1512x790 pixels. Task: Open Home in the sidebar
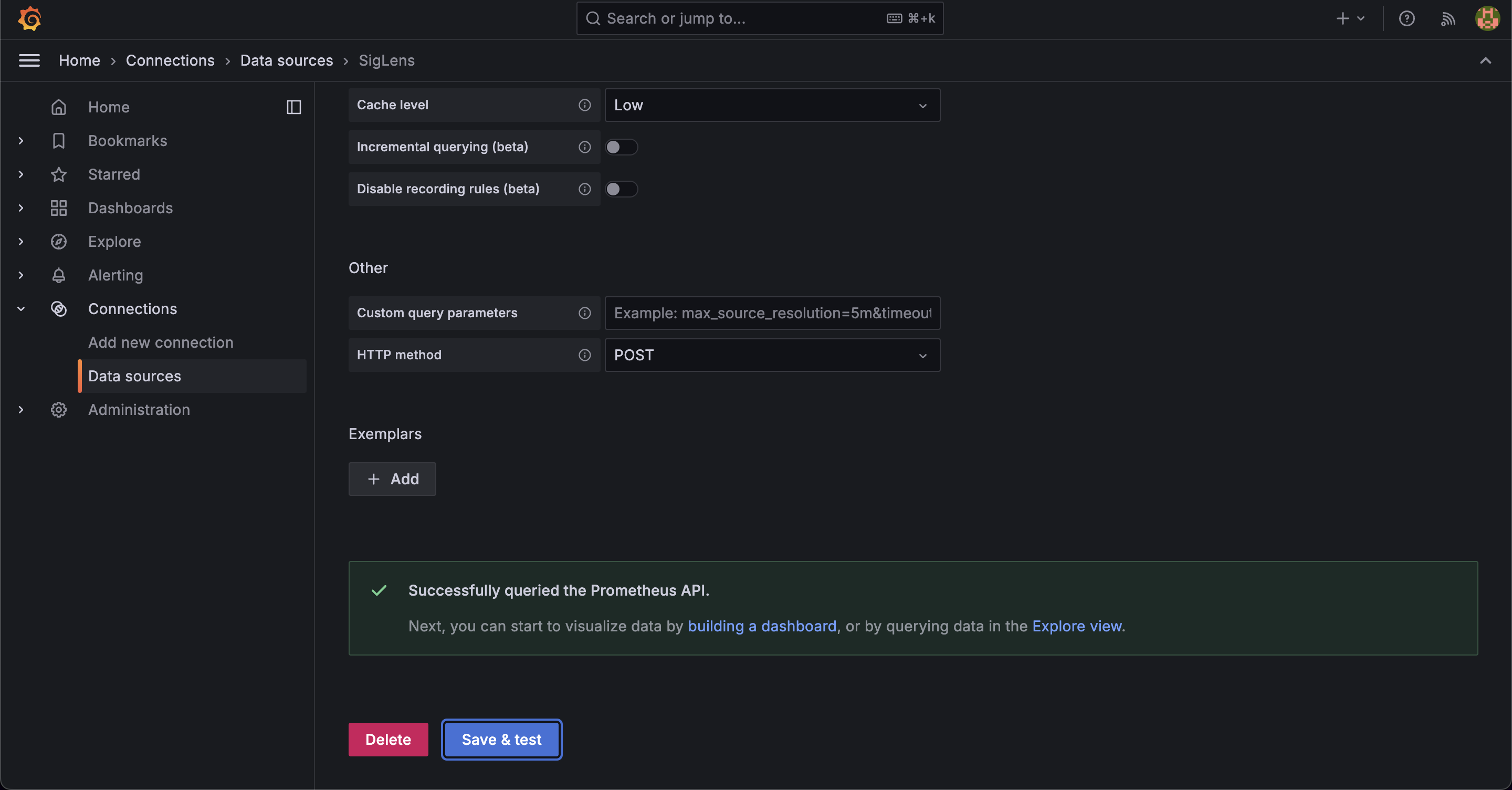[x=109, y=107]
